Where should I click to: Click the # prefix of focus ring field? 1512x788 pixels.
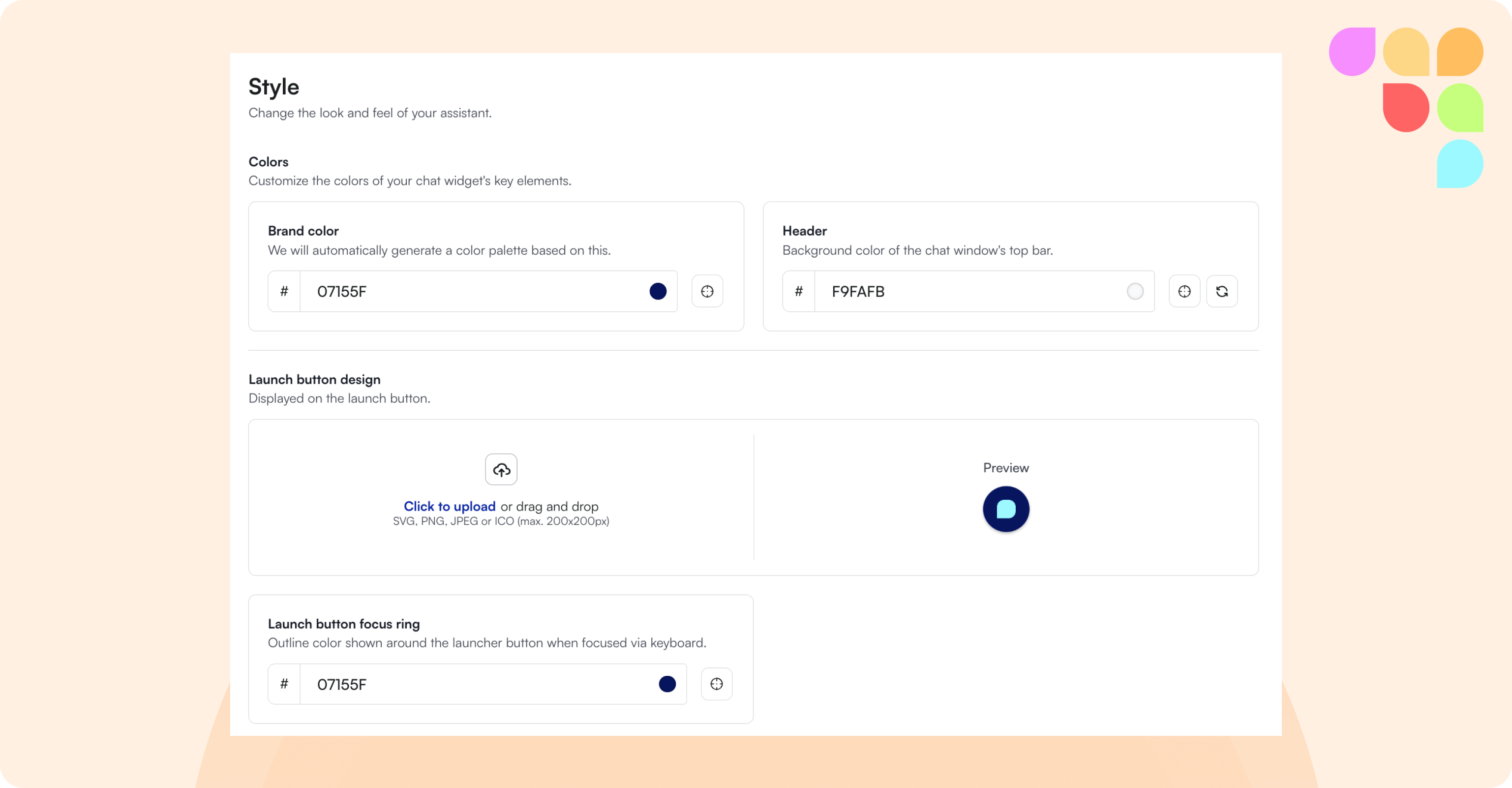[284, 684]
